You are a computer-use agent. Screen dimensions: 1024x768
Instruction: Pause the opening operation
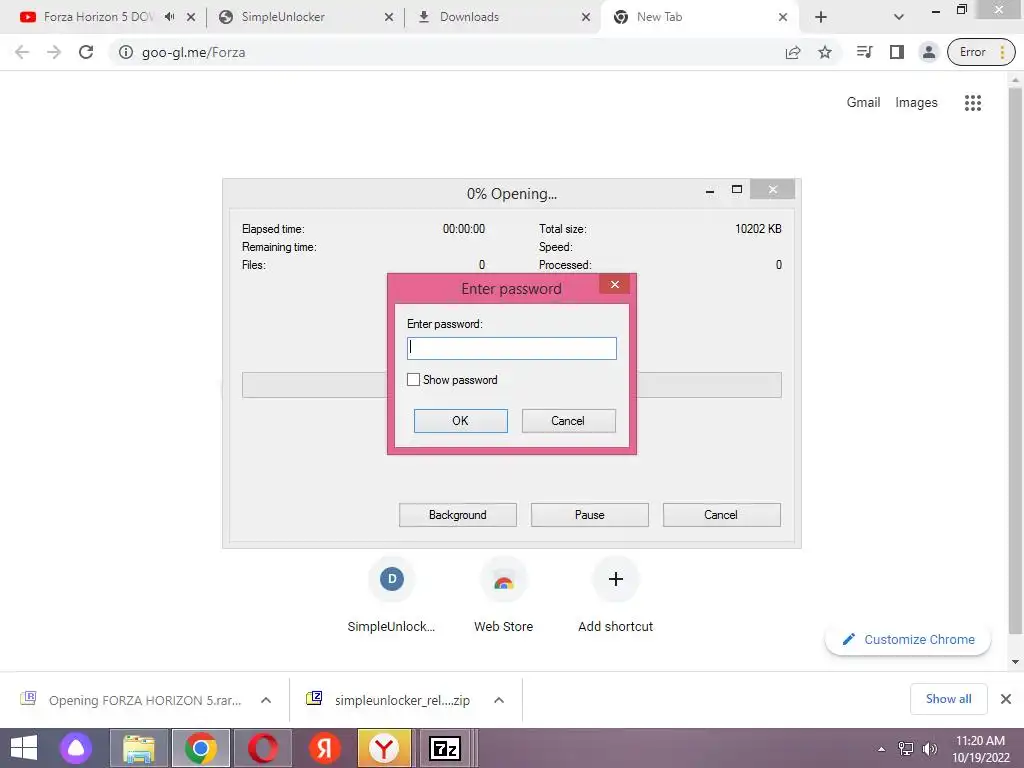point(590,515)
